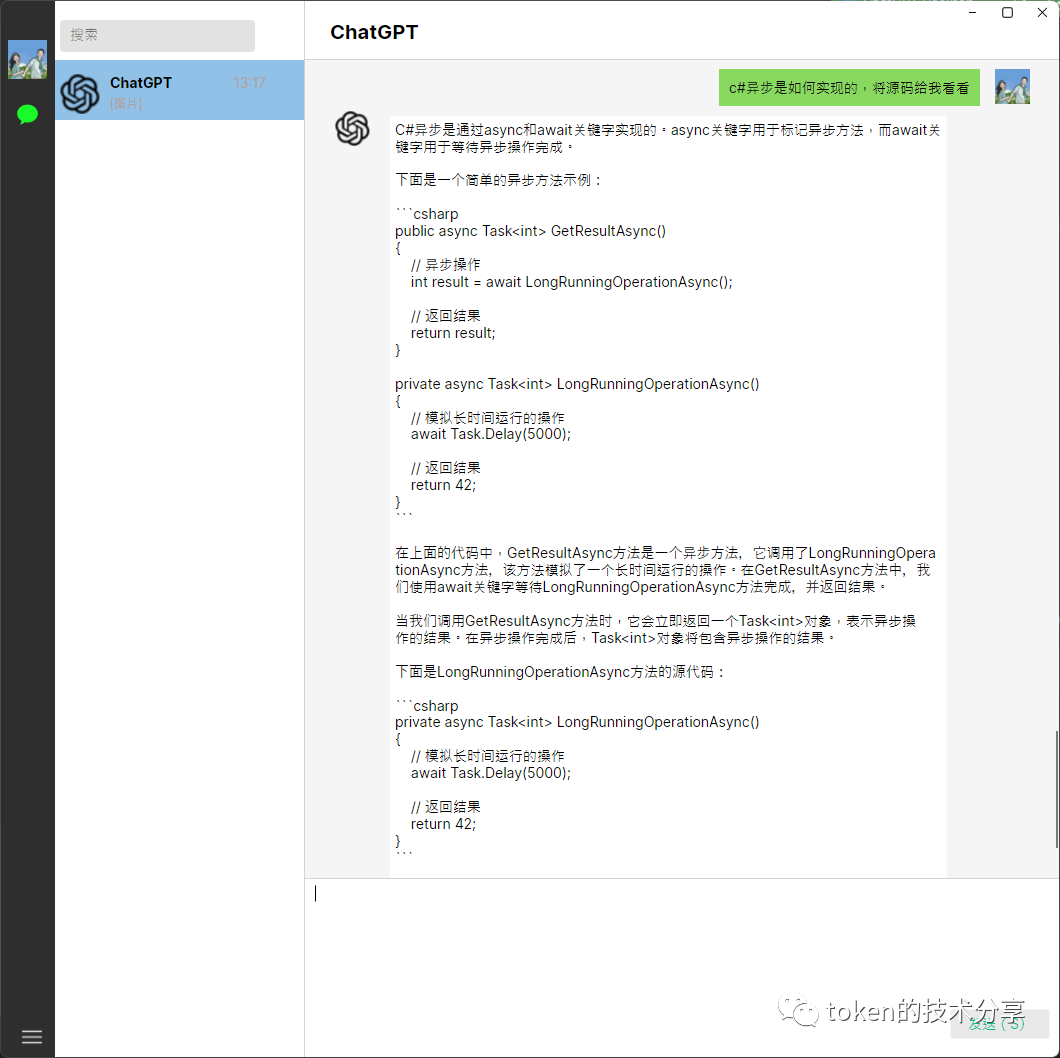Click the paragraph starting 在上面的代码中

(x=665, y=570)
